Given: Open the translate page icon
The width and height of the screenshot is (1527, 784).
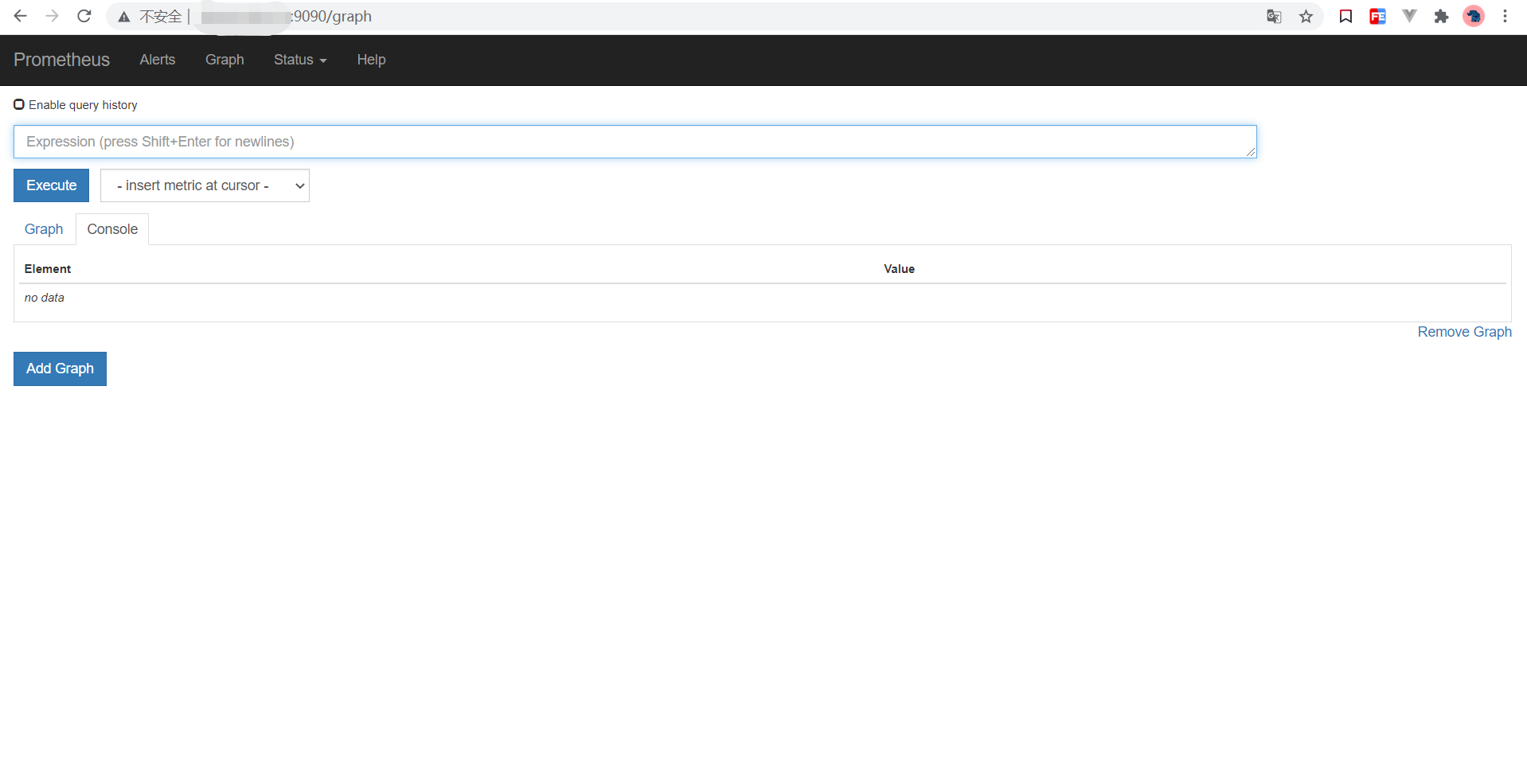Looking at the screenshot, I should tap(1274, 16).
